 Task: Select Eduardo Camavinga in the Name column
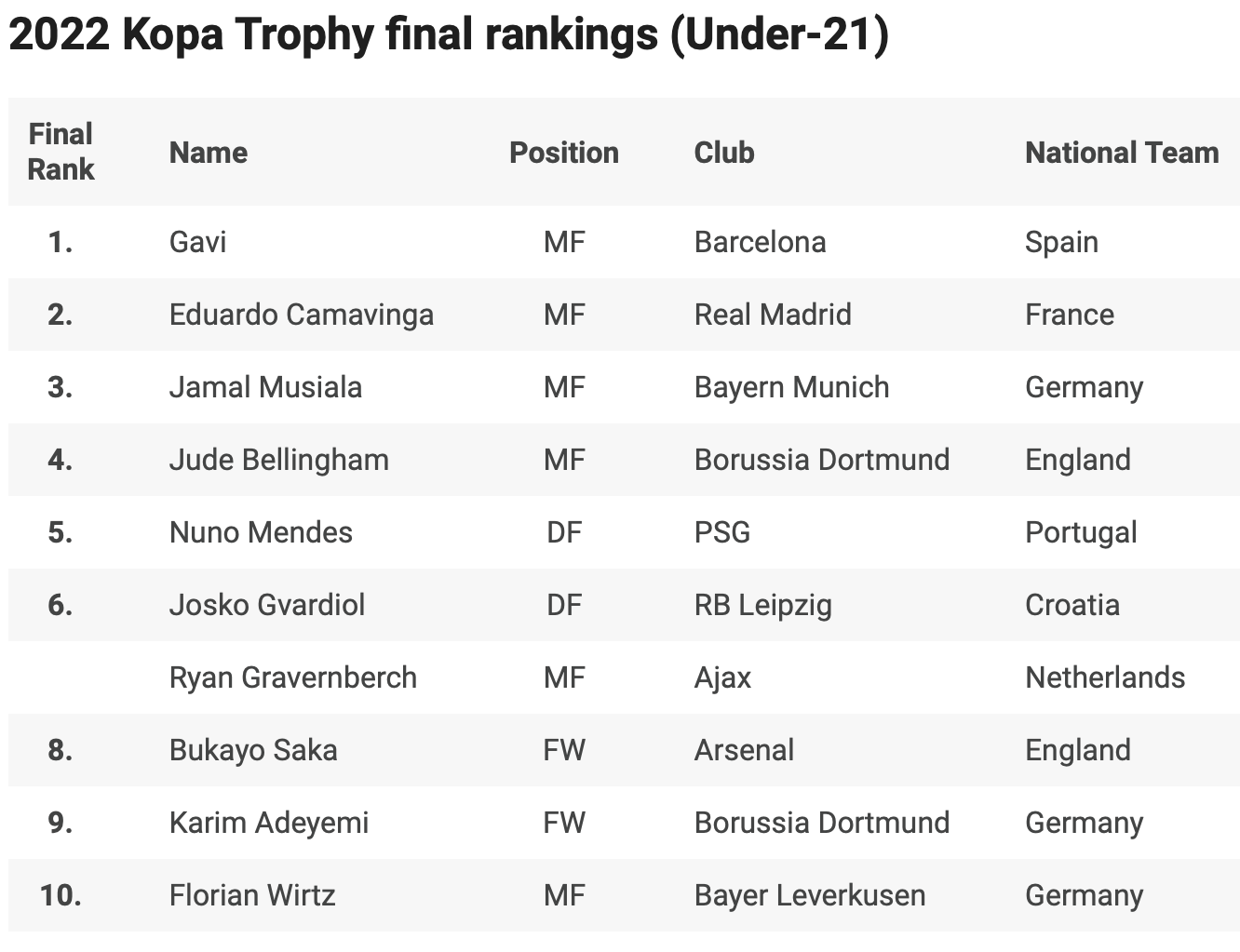pyautogui.click(x=301, y=315)
